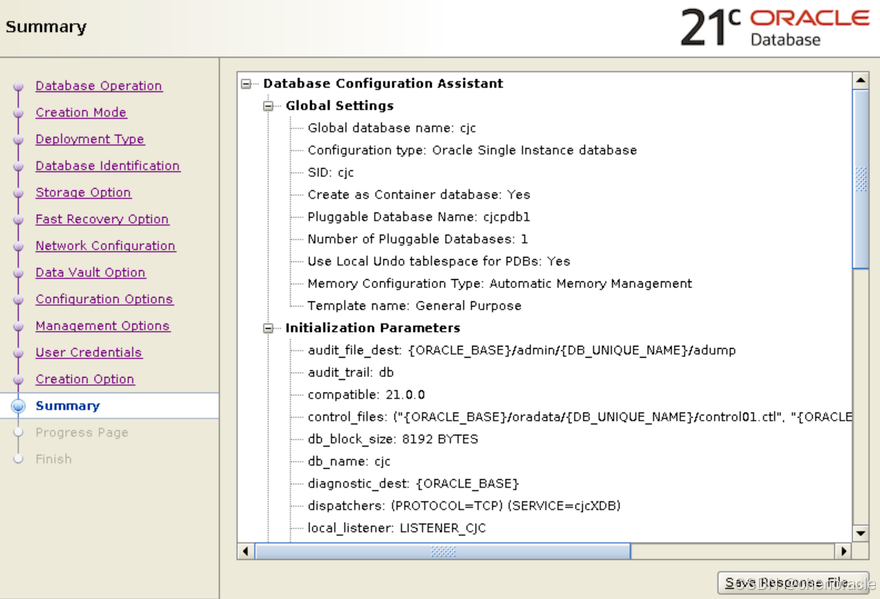The height and width of the screenshot is (599, 880).
Task: Jump to Database Identification step
Action: (108, 166)
